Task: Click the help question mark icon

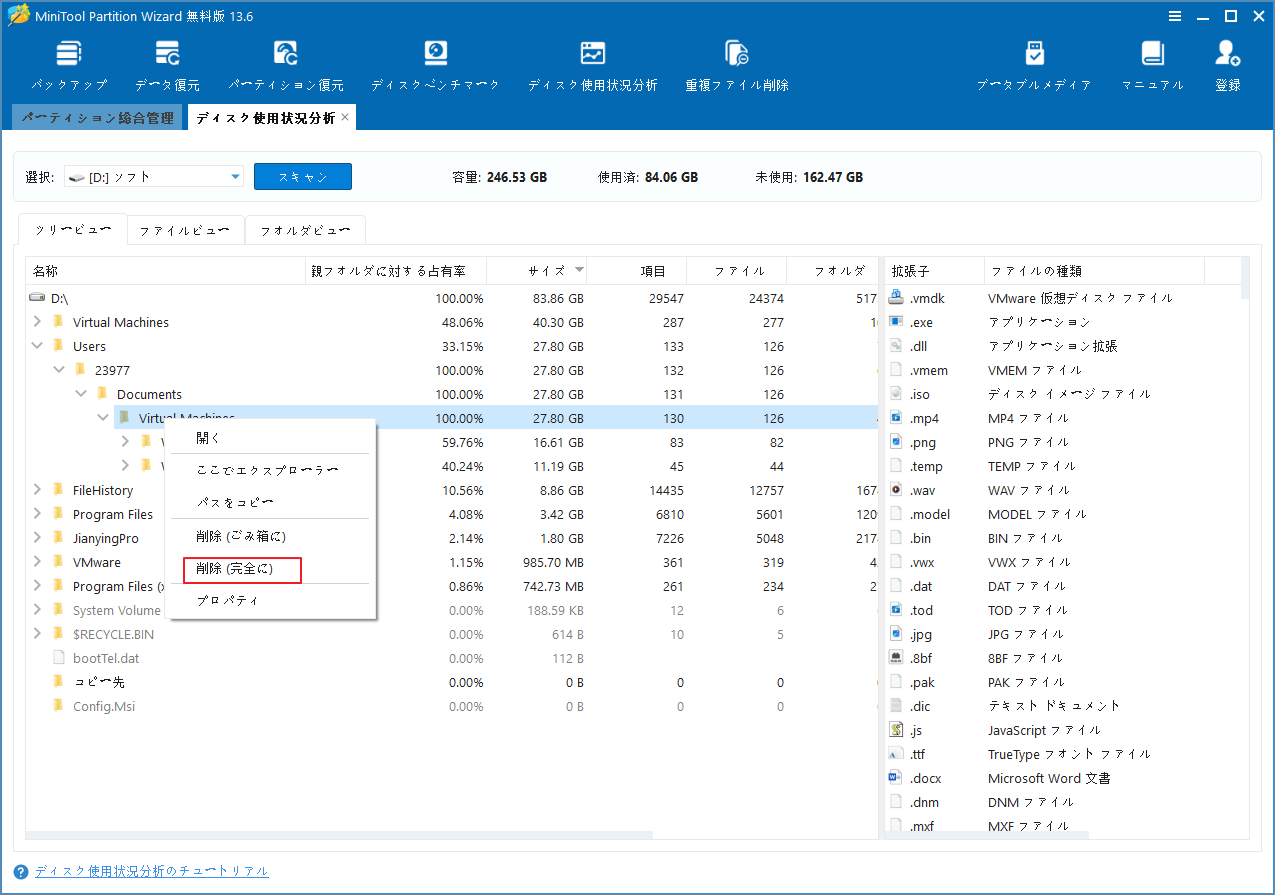Action: coord(22,871)
